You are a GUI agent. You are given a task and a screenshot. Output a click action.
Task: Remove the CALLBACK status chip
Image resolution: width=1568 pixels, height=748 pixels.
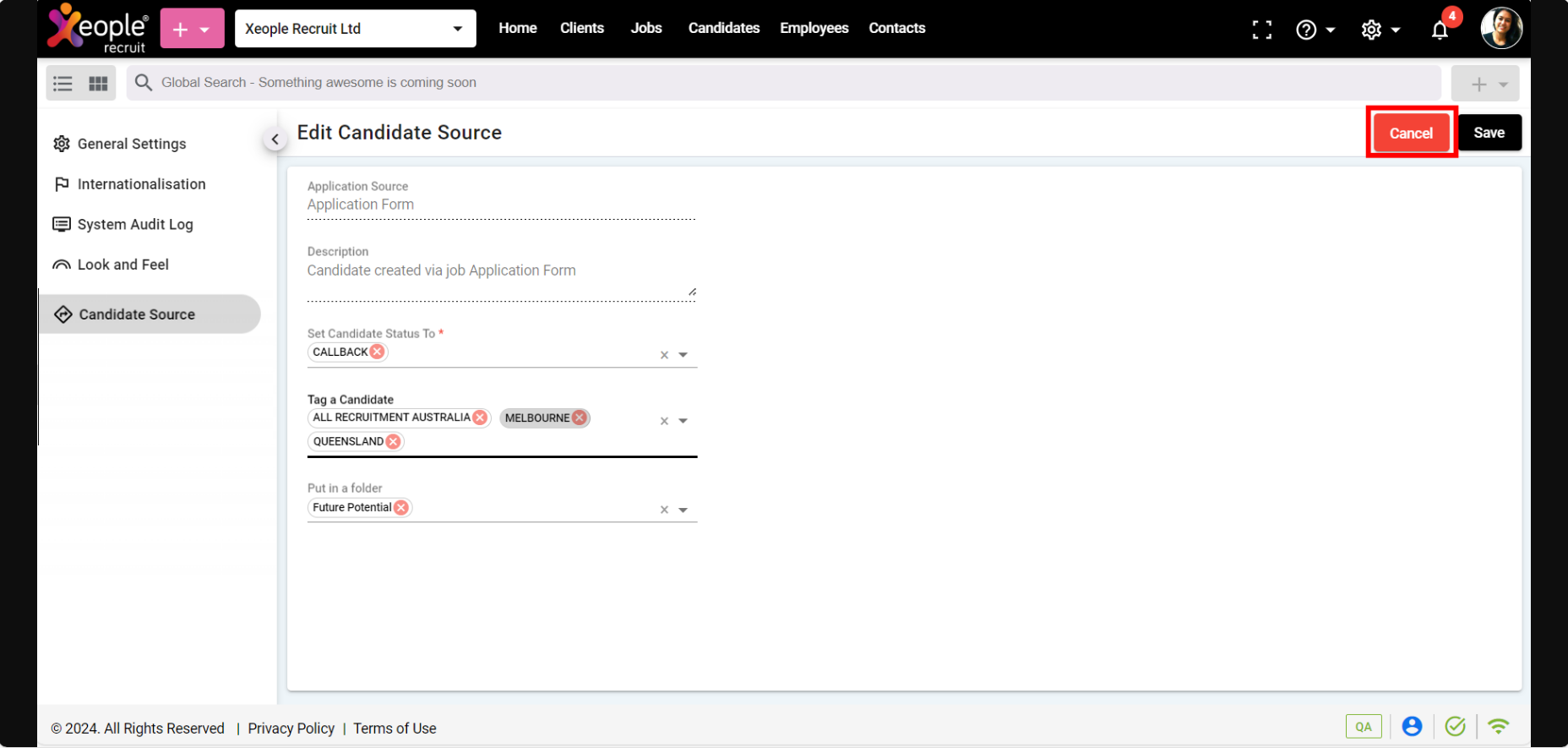tap(378, 352)
